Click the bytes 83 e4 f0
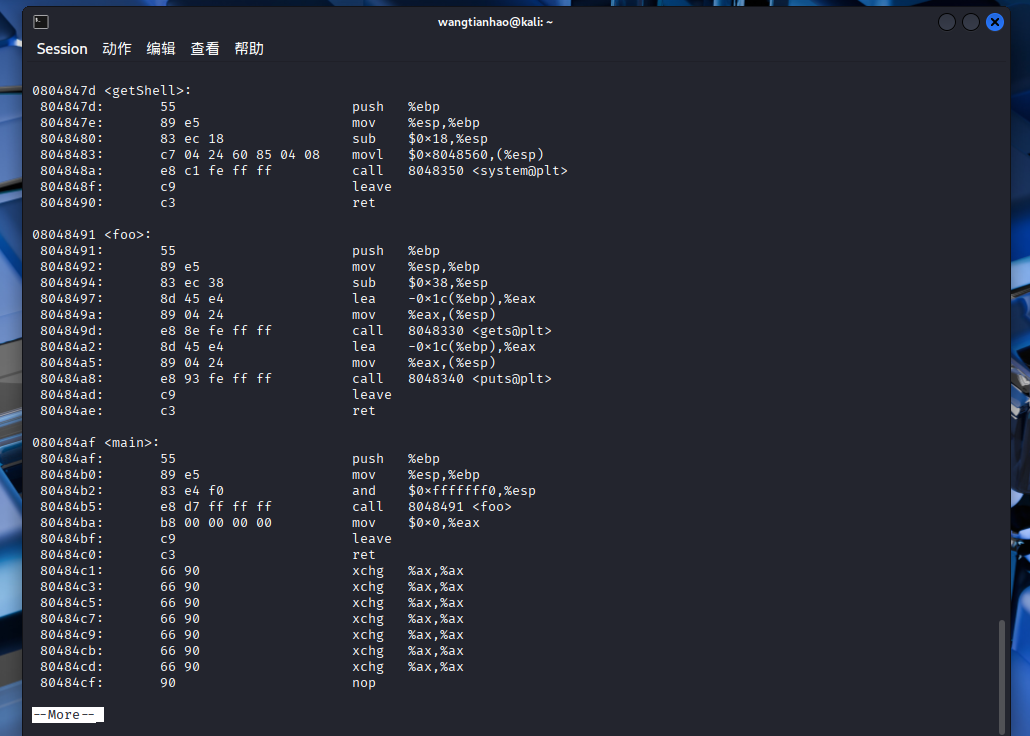The image size is (1030, 736). pyautogui.click(x=192, y=491)
